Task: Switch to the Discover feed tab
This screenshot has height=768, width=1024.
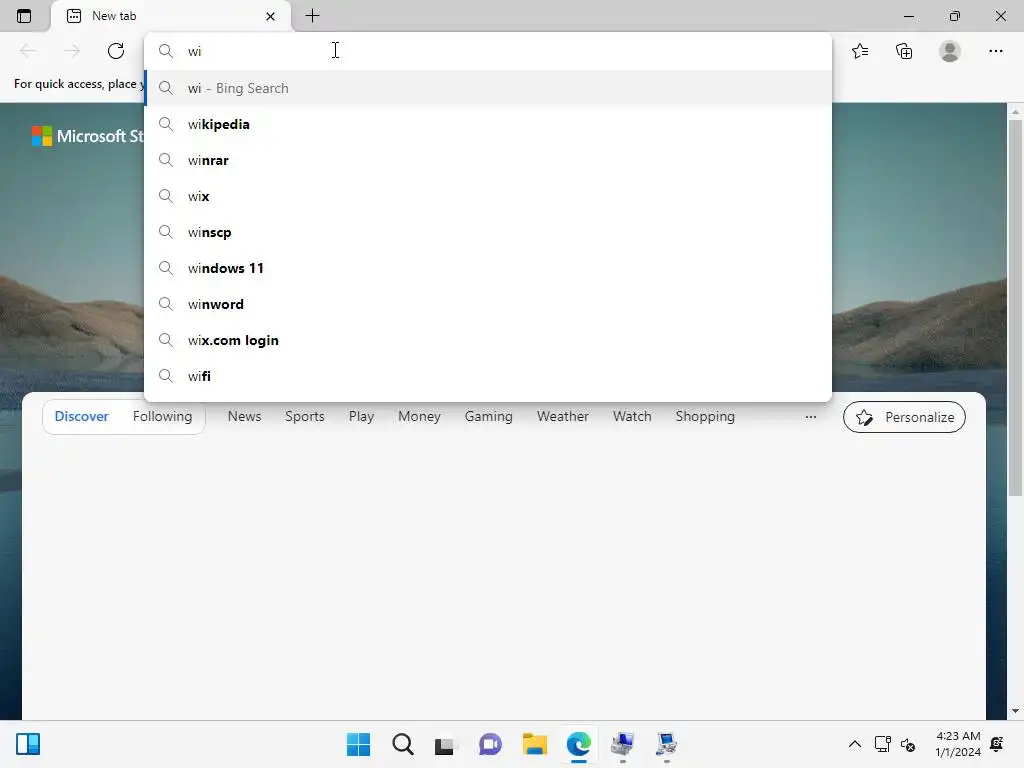Action: coord(82,417)
